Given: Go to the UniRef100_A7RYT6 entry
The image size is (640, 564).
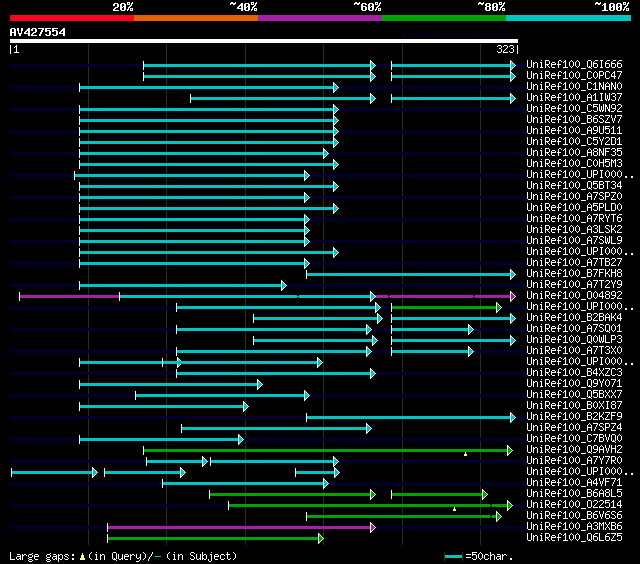Looking at the screenshot, I should 574,219.
